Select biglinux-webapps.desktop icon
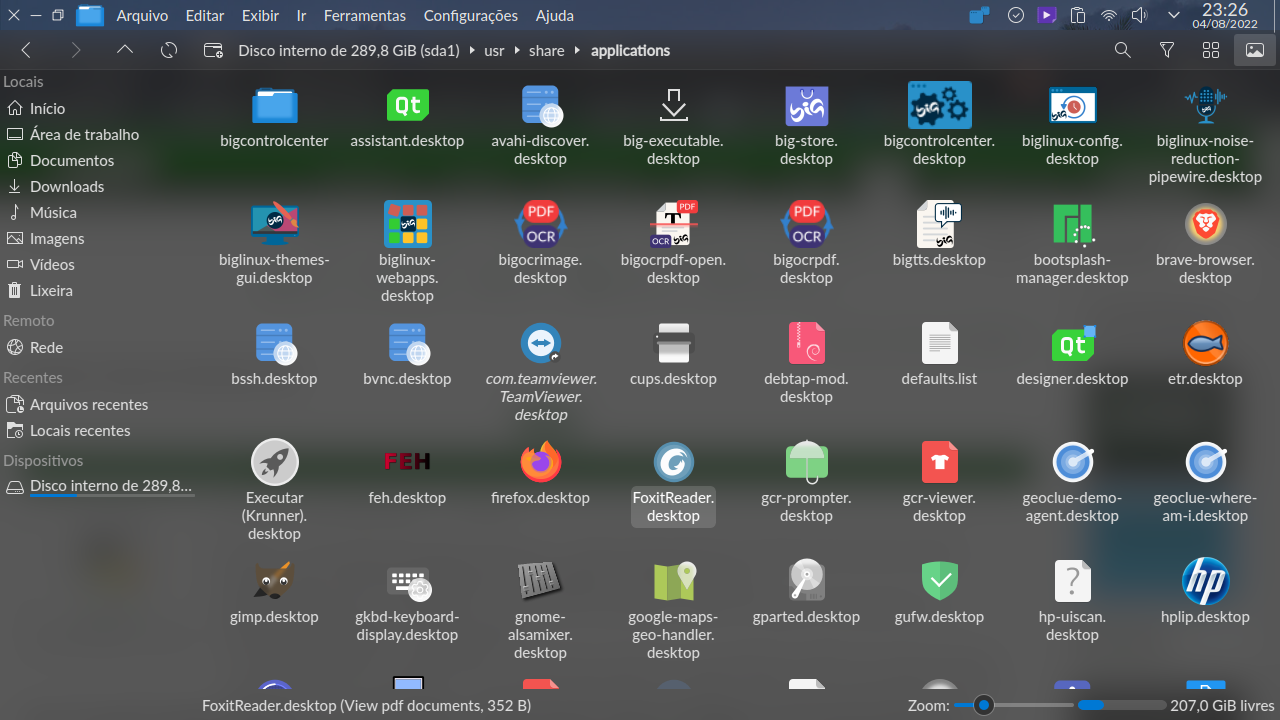Image resolution: width=1280 pixels, height=720 pixels. click(x=407, y=224)
